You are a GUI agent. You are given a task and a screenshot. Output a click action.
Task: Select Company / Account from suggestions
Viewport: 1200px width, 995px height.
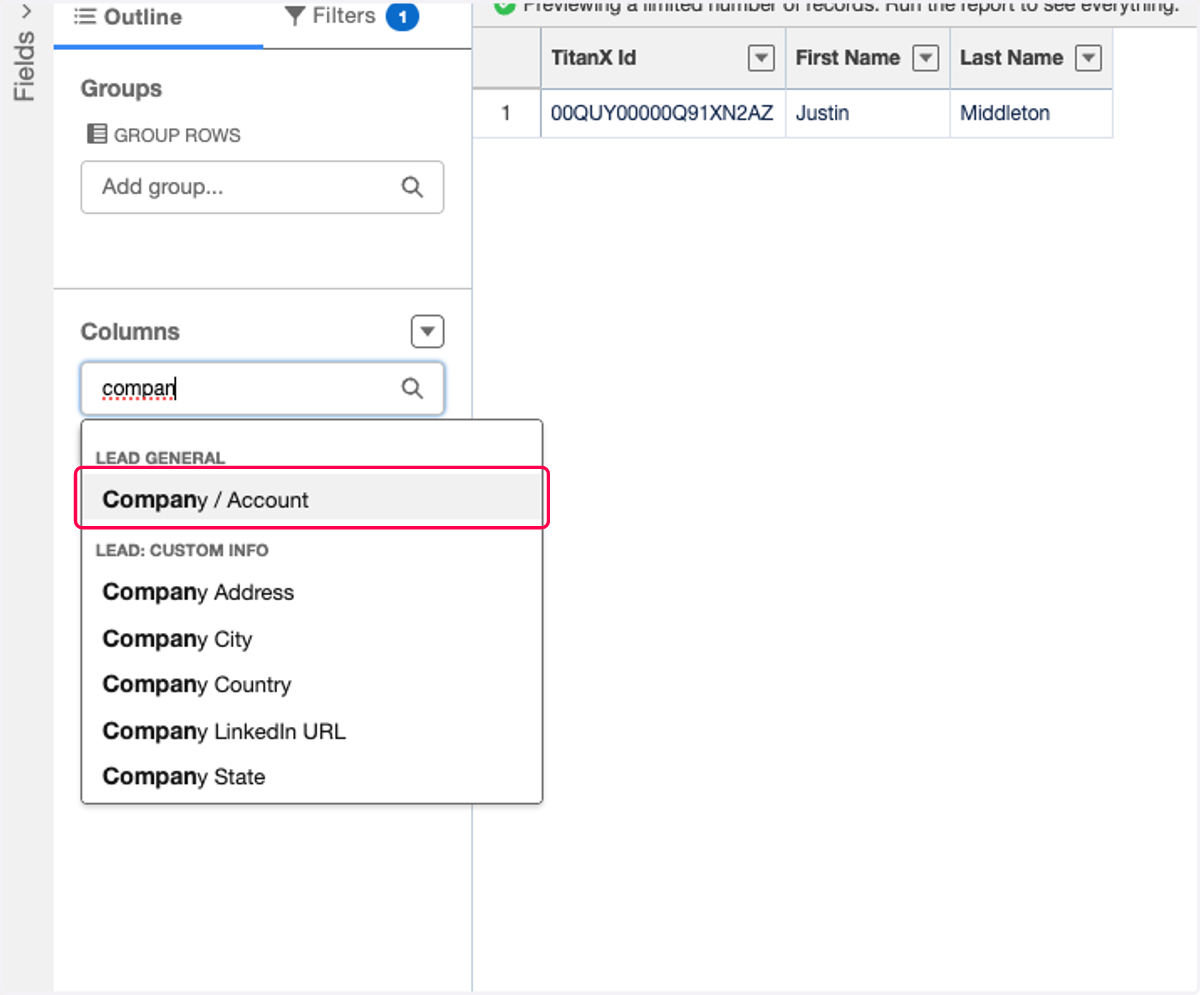(x=312, y=499)
